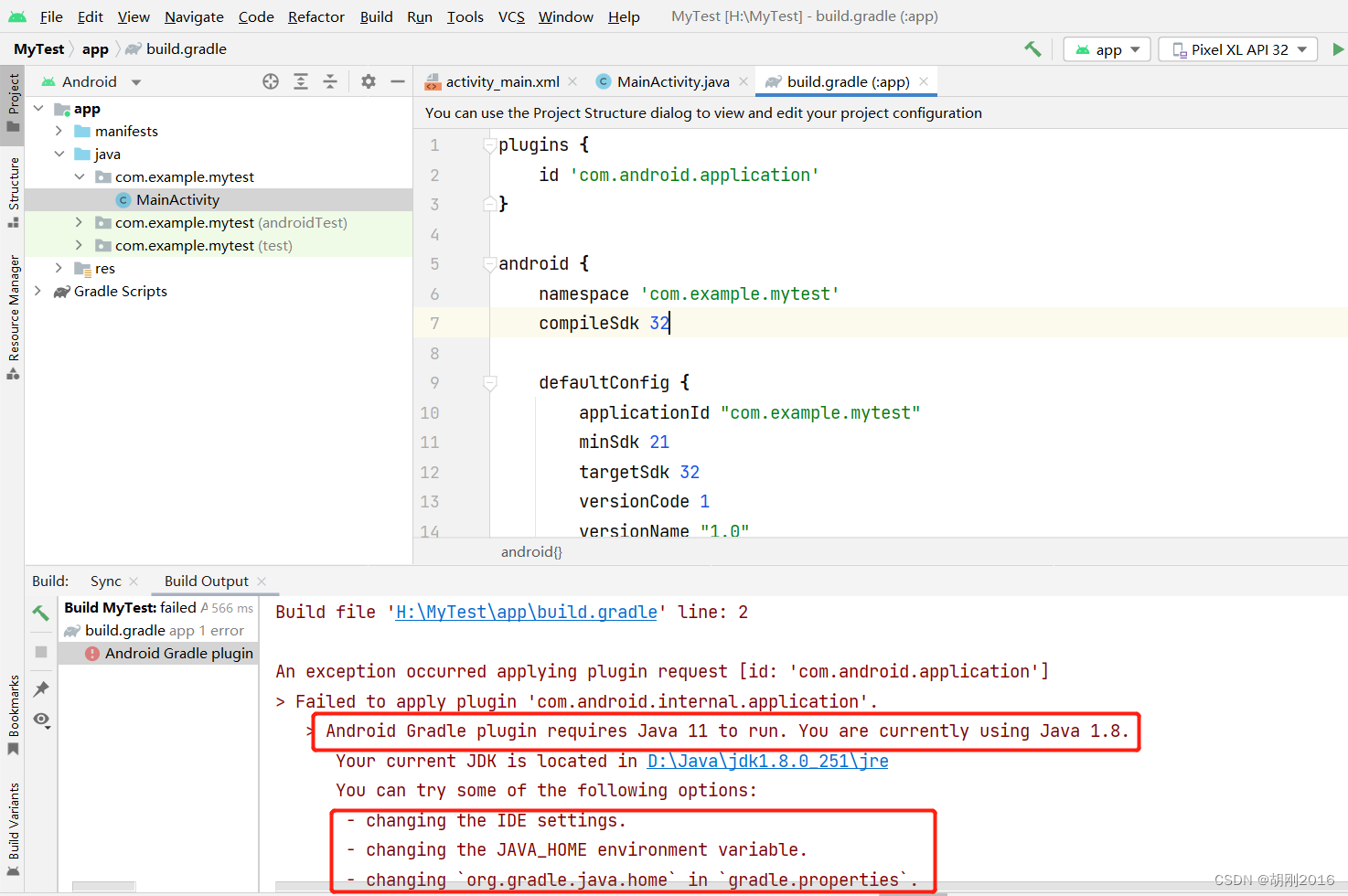Select Gradle Scripts tree item
1348x896 pixels.
(120, 291)
